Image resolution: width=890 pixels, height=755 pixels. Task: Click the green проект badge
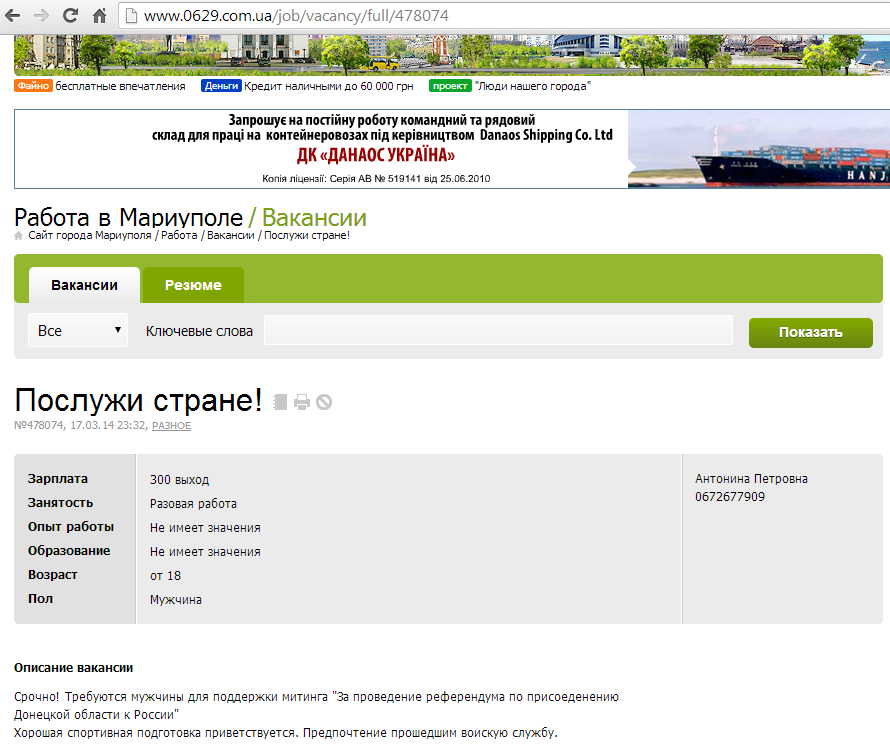click(448, 86)
